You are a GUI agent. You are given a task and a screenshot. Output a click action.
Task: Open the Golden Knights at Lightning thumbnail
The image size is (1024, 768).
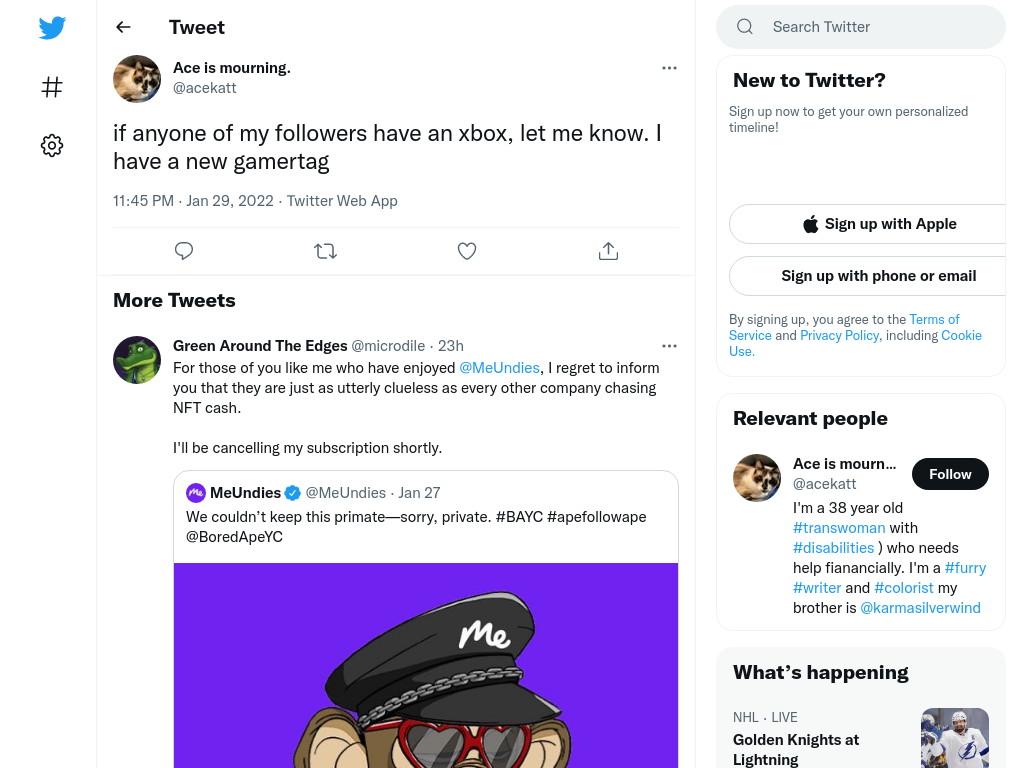(954, 738)
